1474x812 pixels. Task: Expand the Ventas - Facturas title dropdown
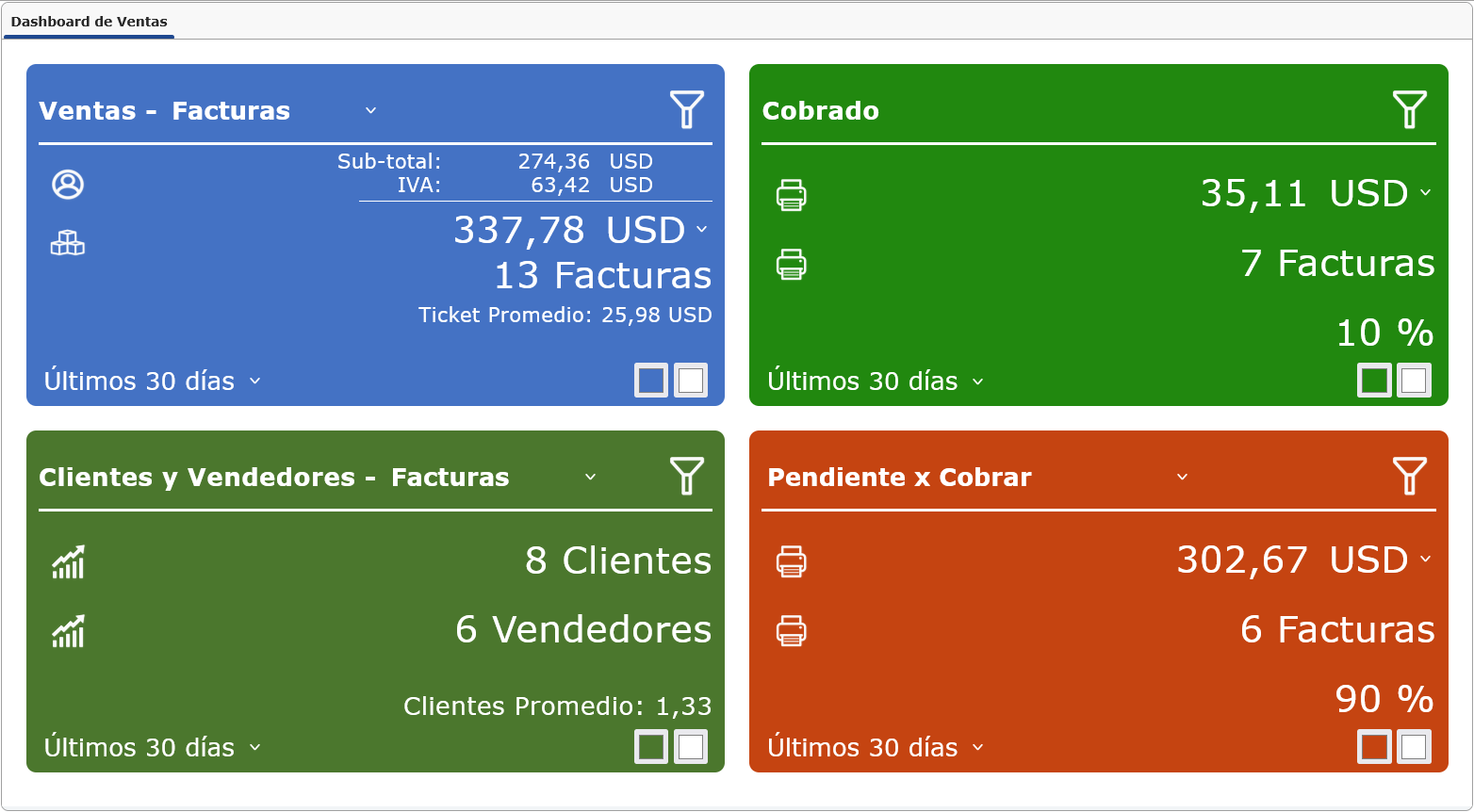point(369,110)
